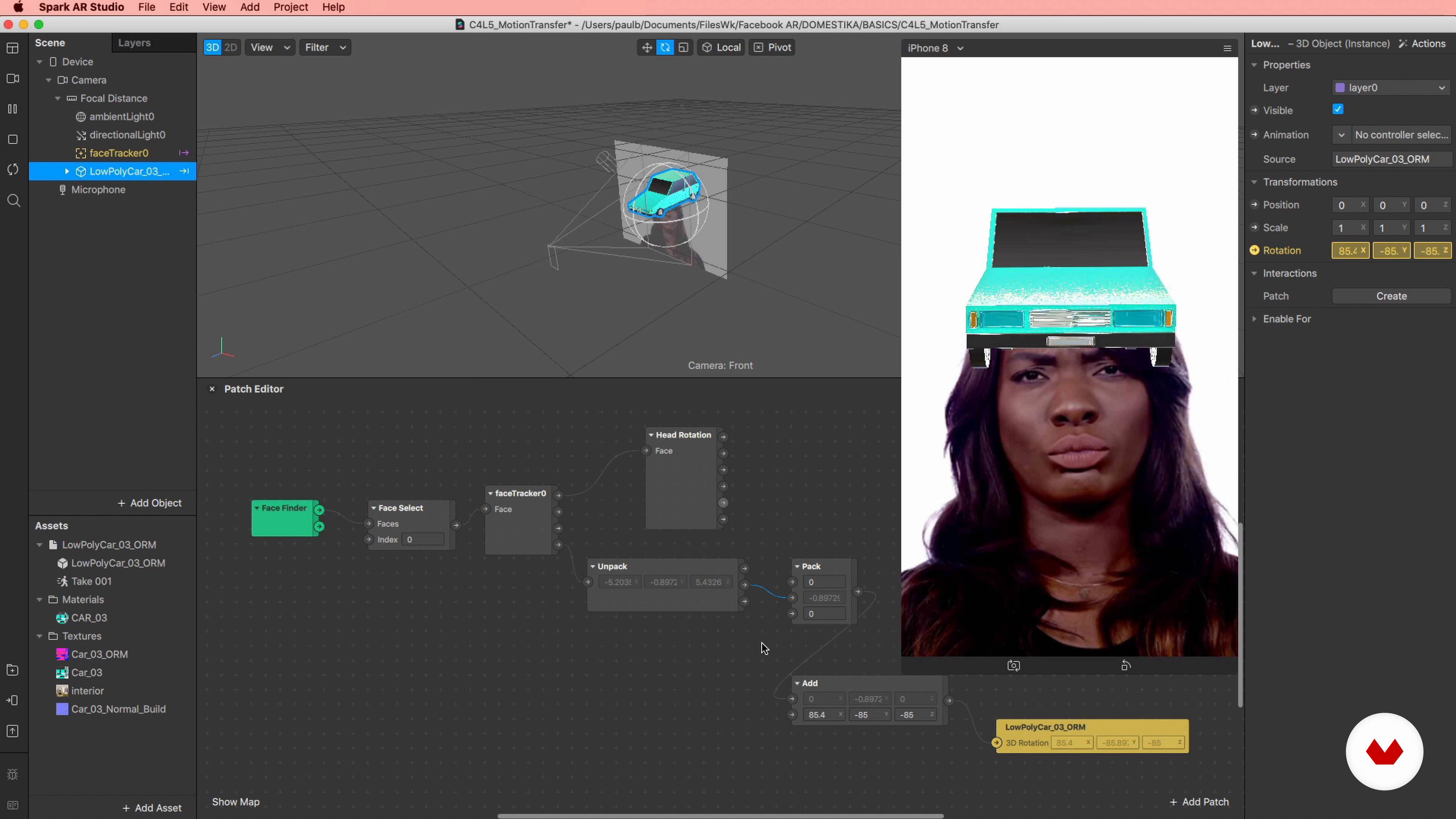The height and width of the screenshot is (819, 1456).
Task: Click the yellow Rotation patch arrow
Action: coord(1254,250)
